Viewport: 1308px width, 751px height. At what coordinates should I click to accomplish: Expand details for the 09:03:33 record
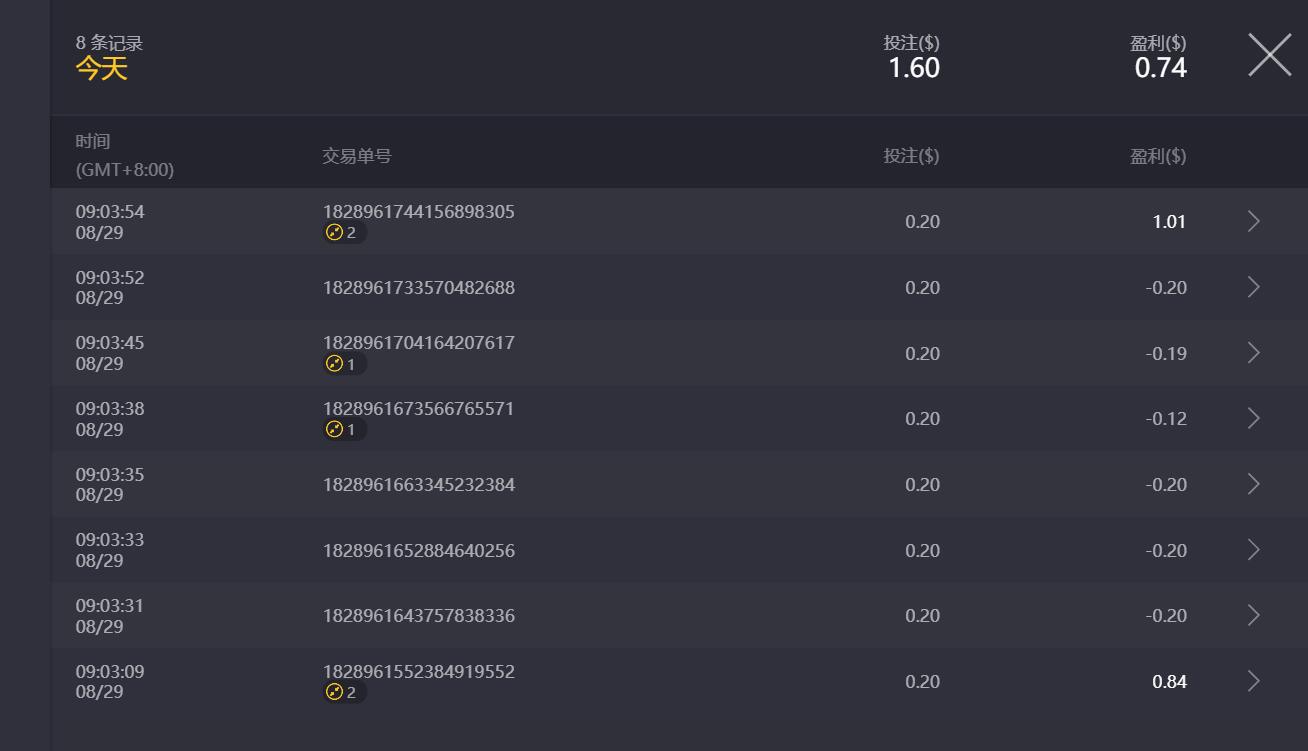1253,550
